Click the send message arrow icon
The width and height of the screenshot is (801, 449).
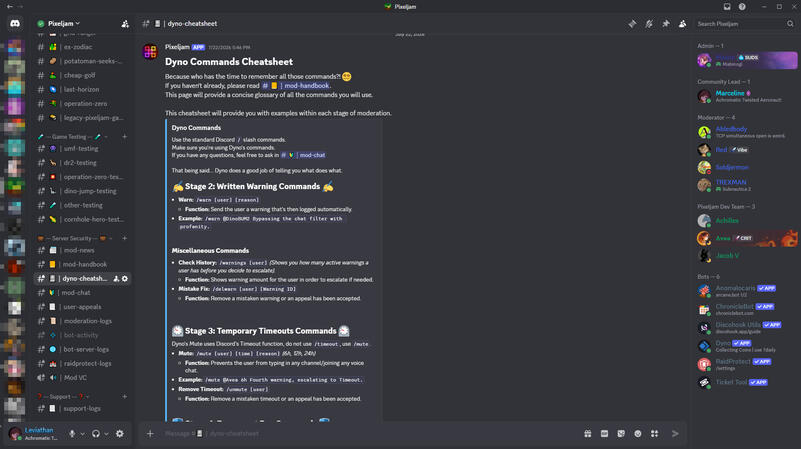(675, 434)
